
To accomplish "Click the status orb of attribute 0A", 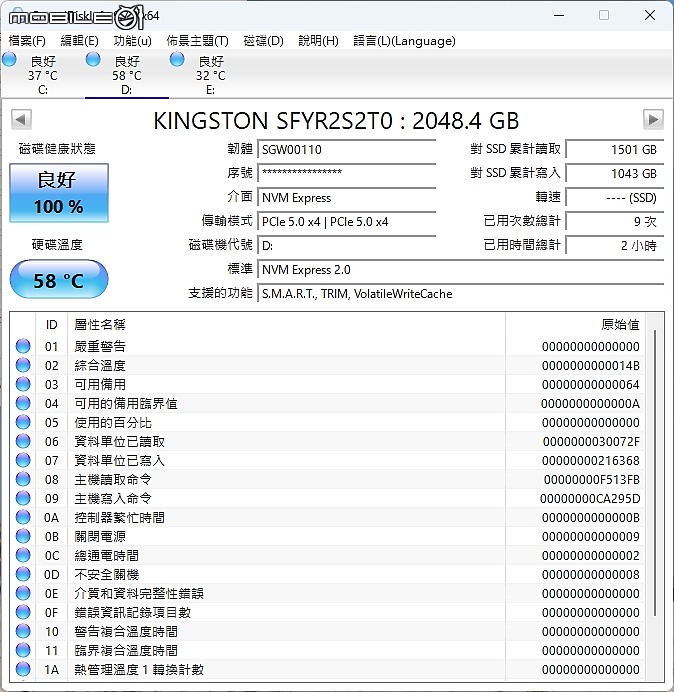I will [23, 517].
